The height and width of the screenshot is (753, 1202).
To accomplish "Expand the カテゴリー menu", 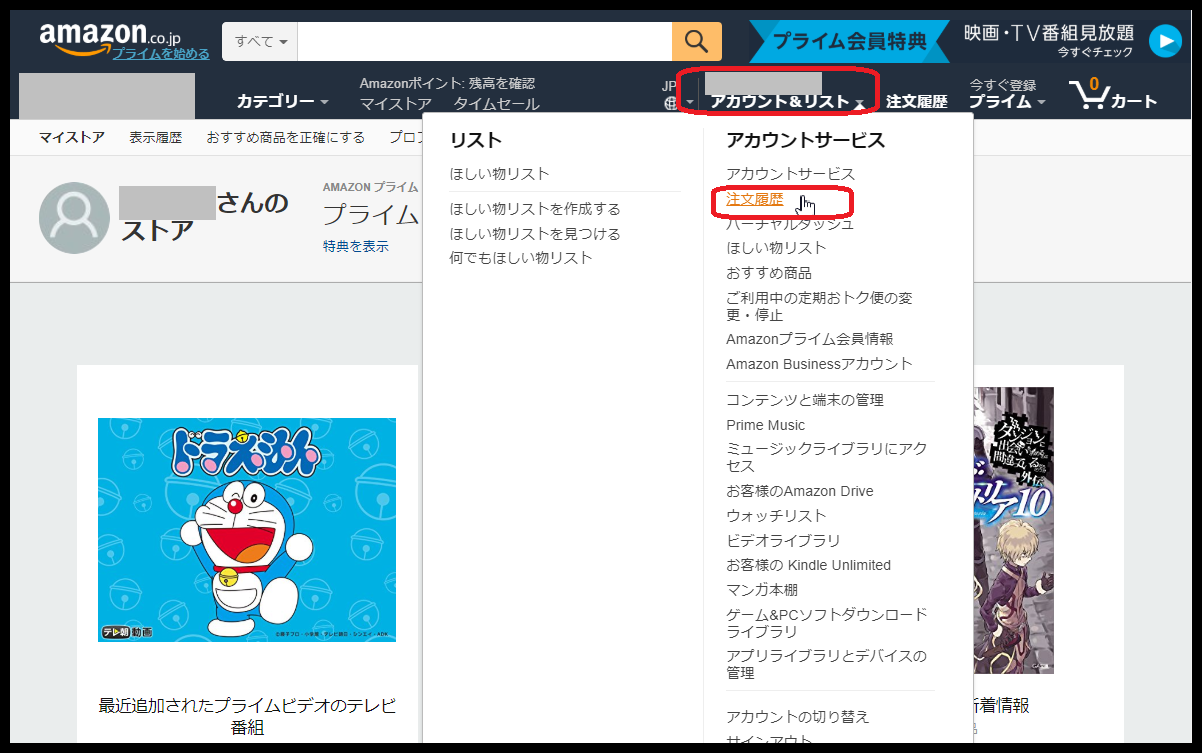I will [282, 101].
